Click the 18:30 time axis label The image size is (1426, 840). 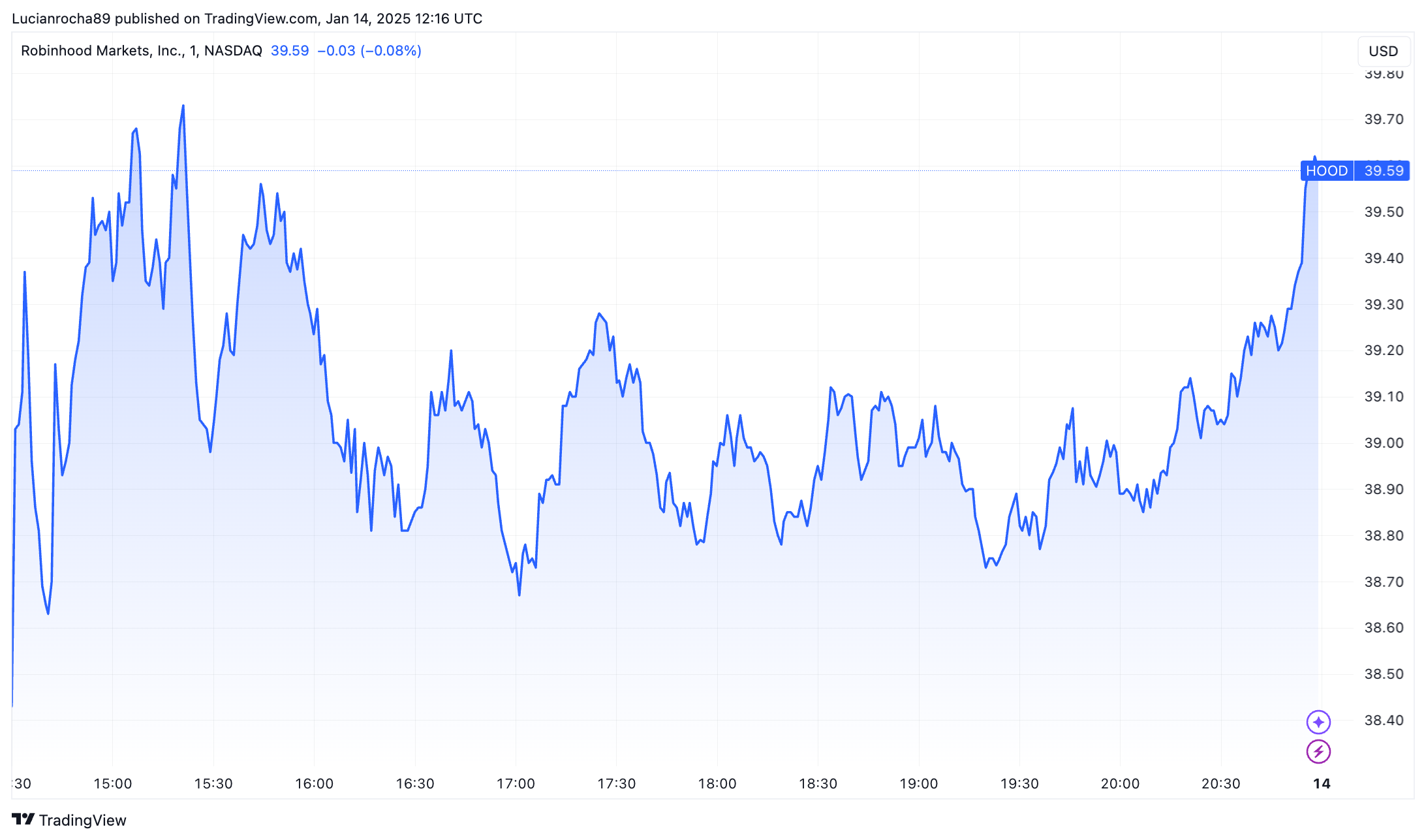[x=818, y=783]
